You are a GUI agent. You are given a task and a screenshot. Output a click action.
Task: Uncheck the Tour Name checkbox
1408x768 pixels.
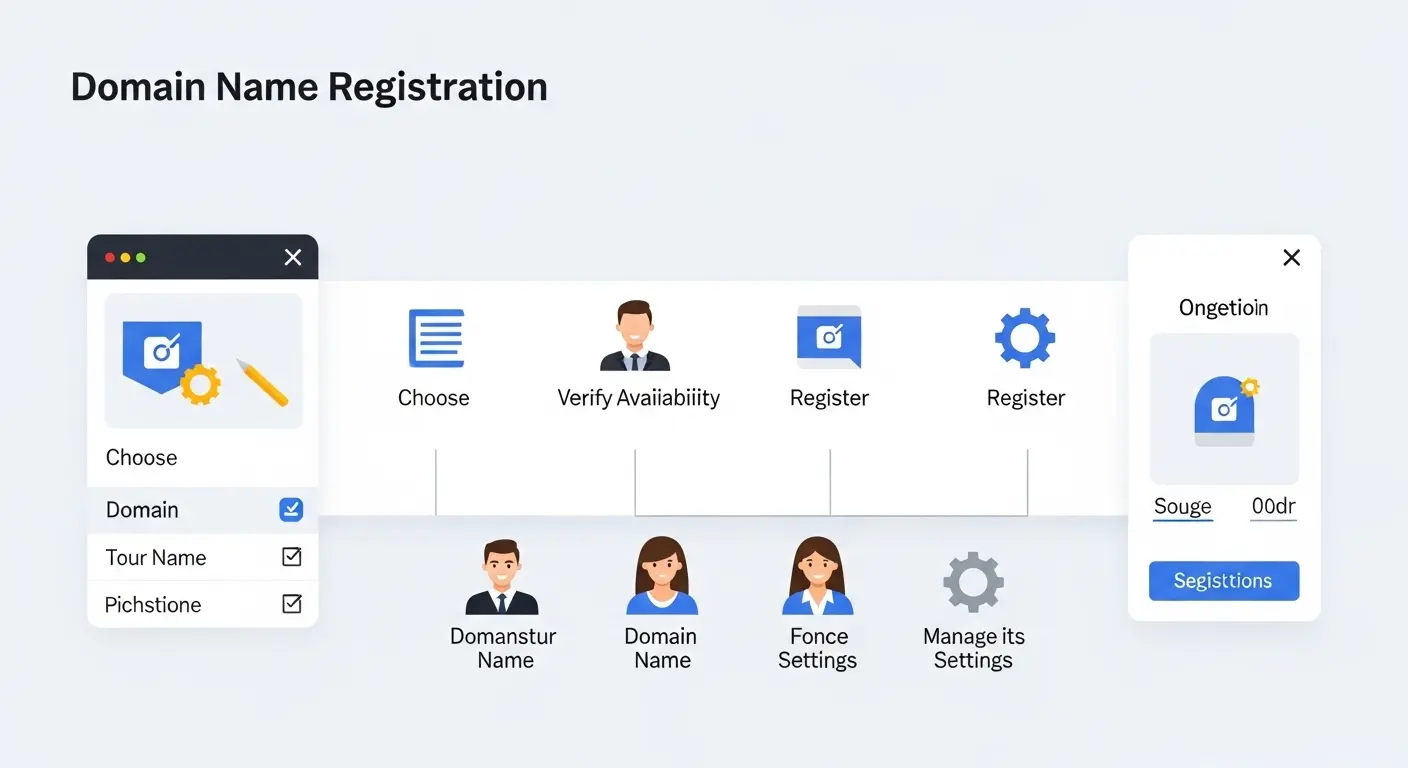tap(292, 557)
